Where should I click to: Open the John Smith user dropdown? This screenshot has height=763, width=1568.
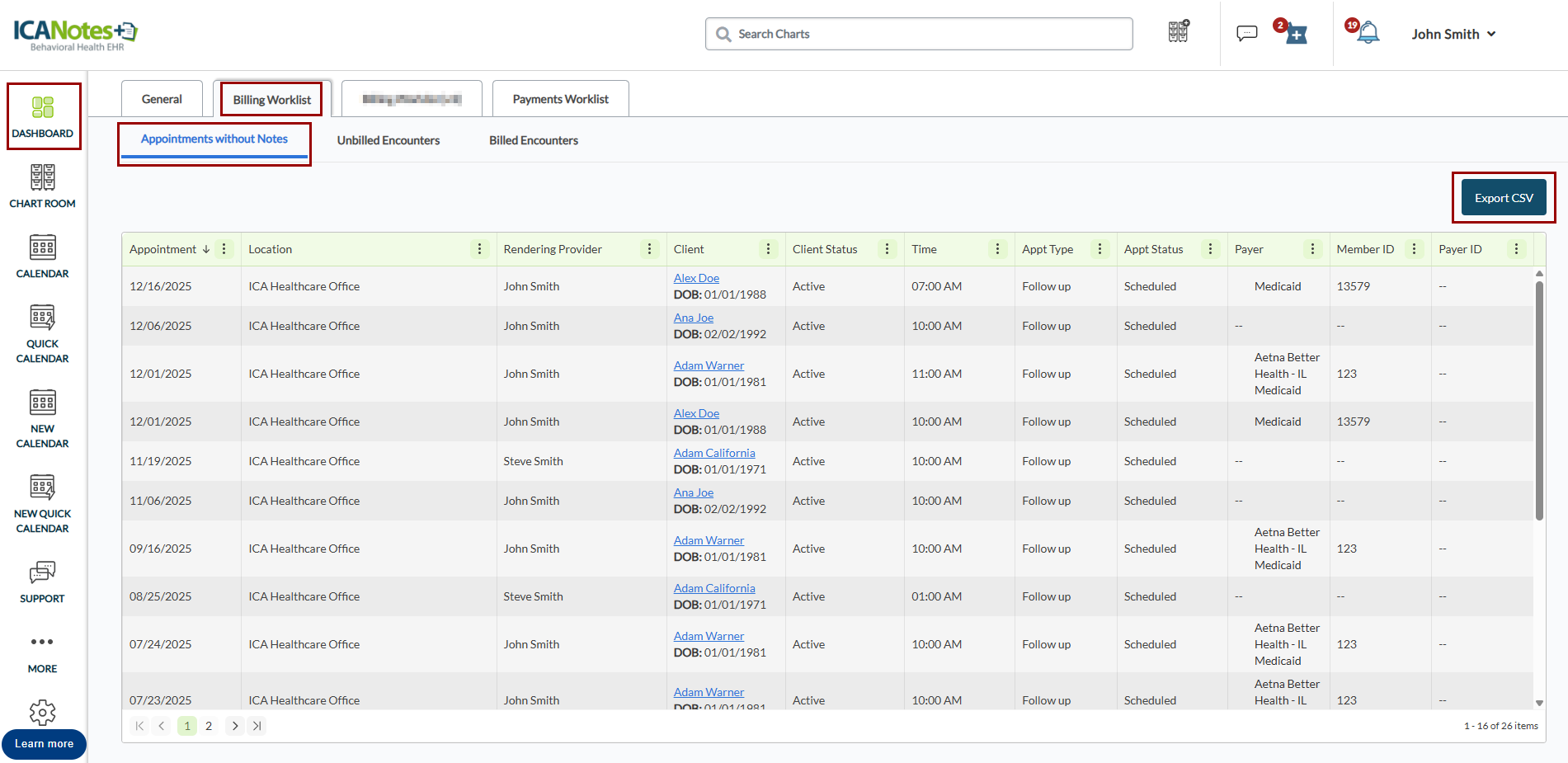[x=1453, y=34]
